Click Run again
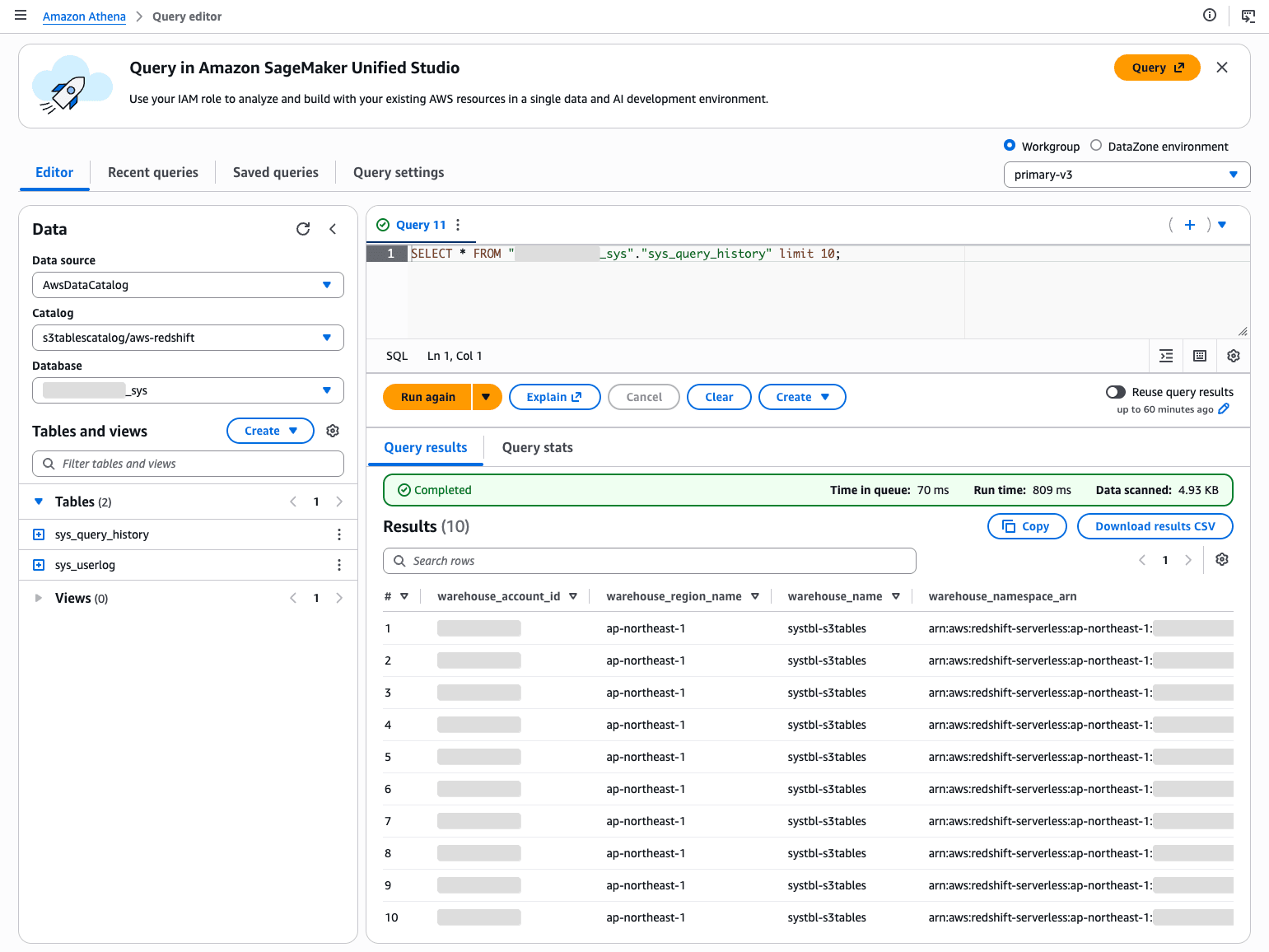 [x=428, y=397]
